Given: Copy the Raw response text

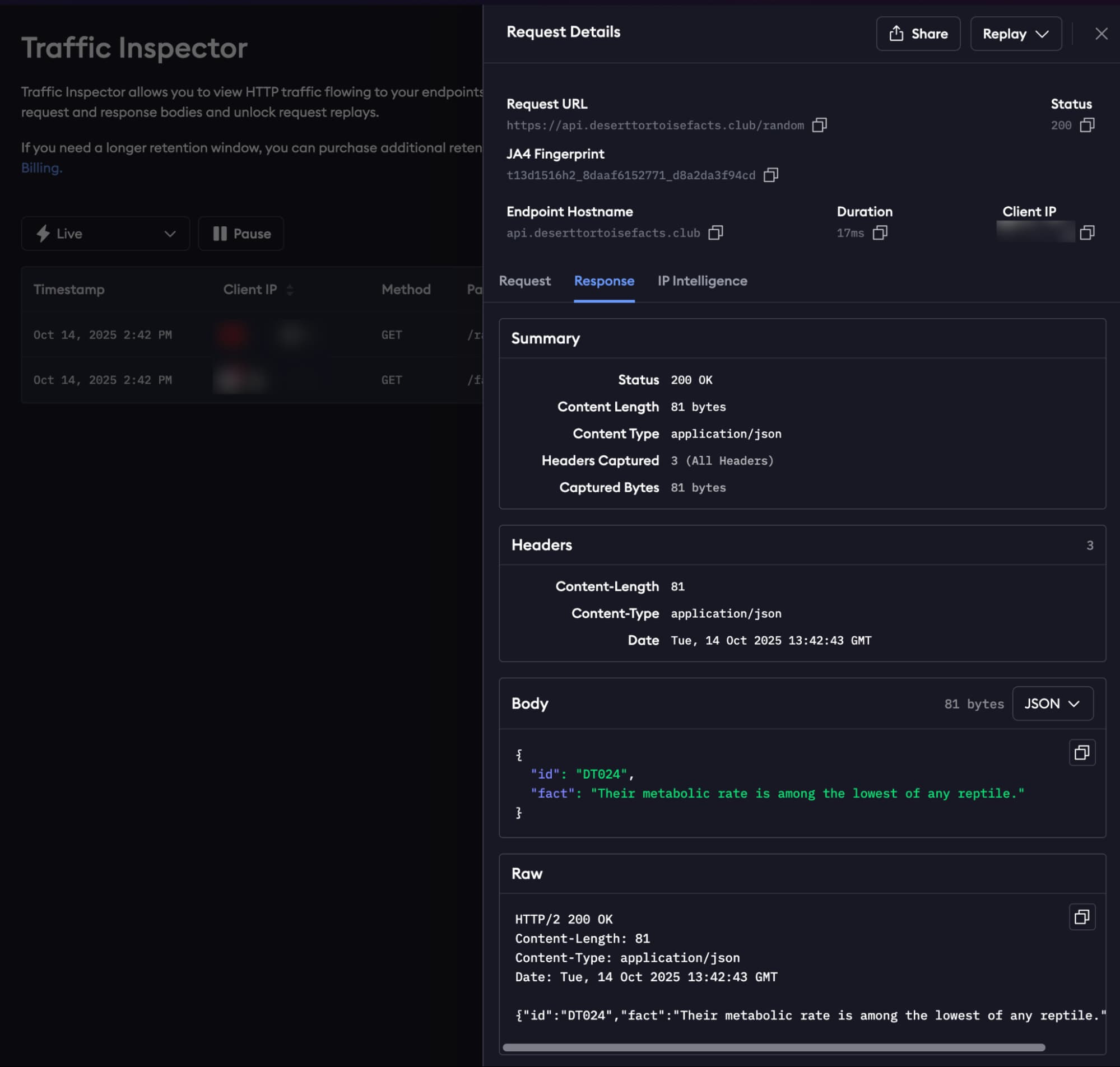Looking at the screenshot, I should 1081,917.
